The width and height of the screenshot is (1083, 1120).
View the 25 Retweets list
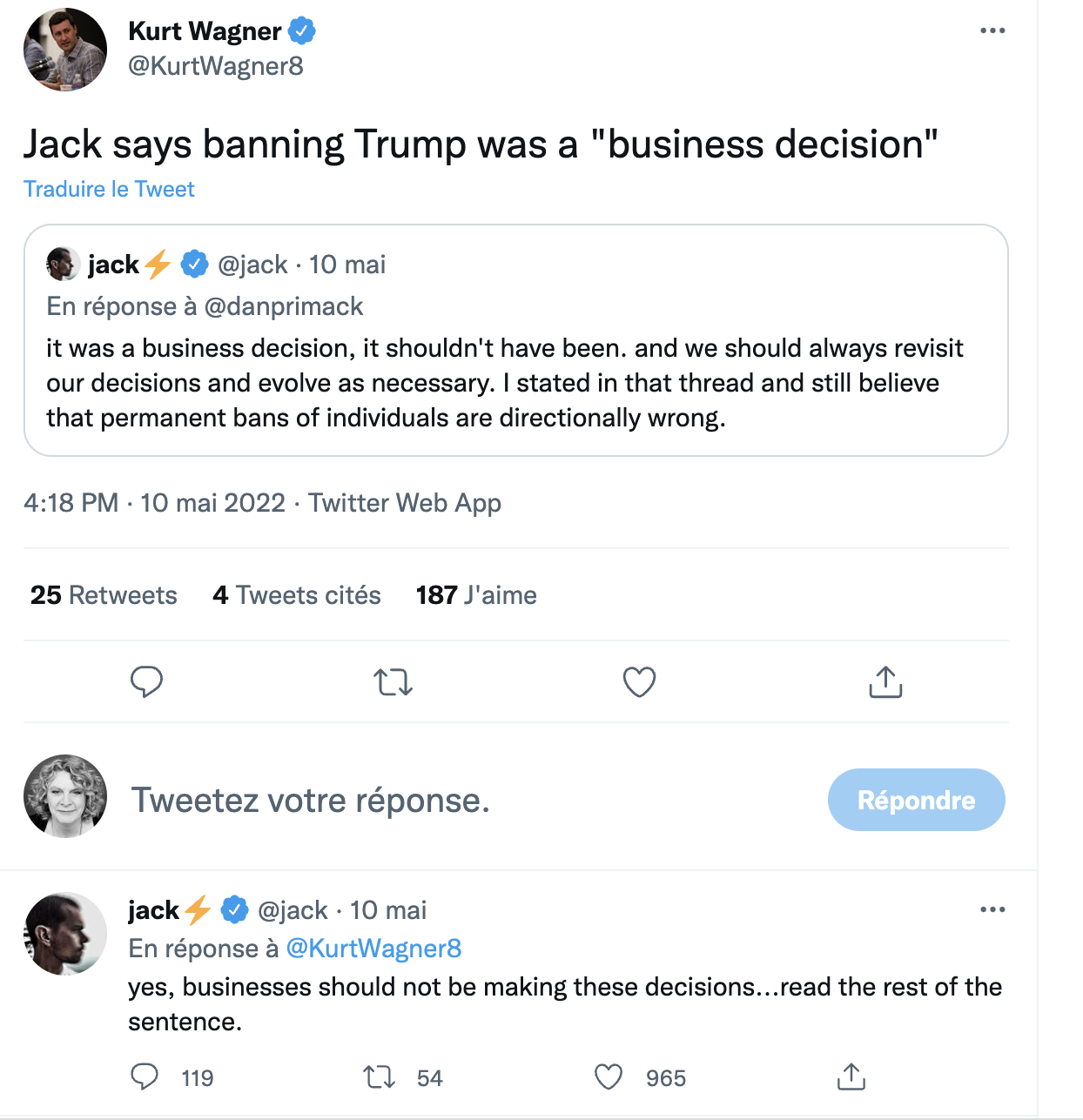coord(104,595)
